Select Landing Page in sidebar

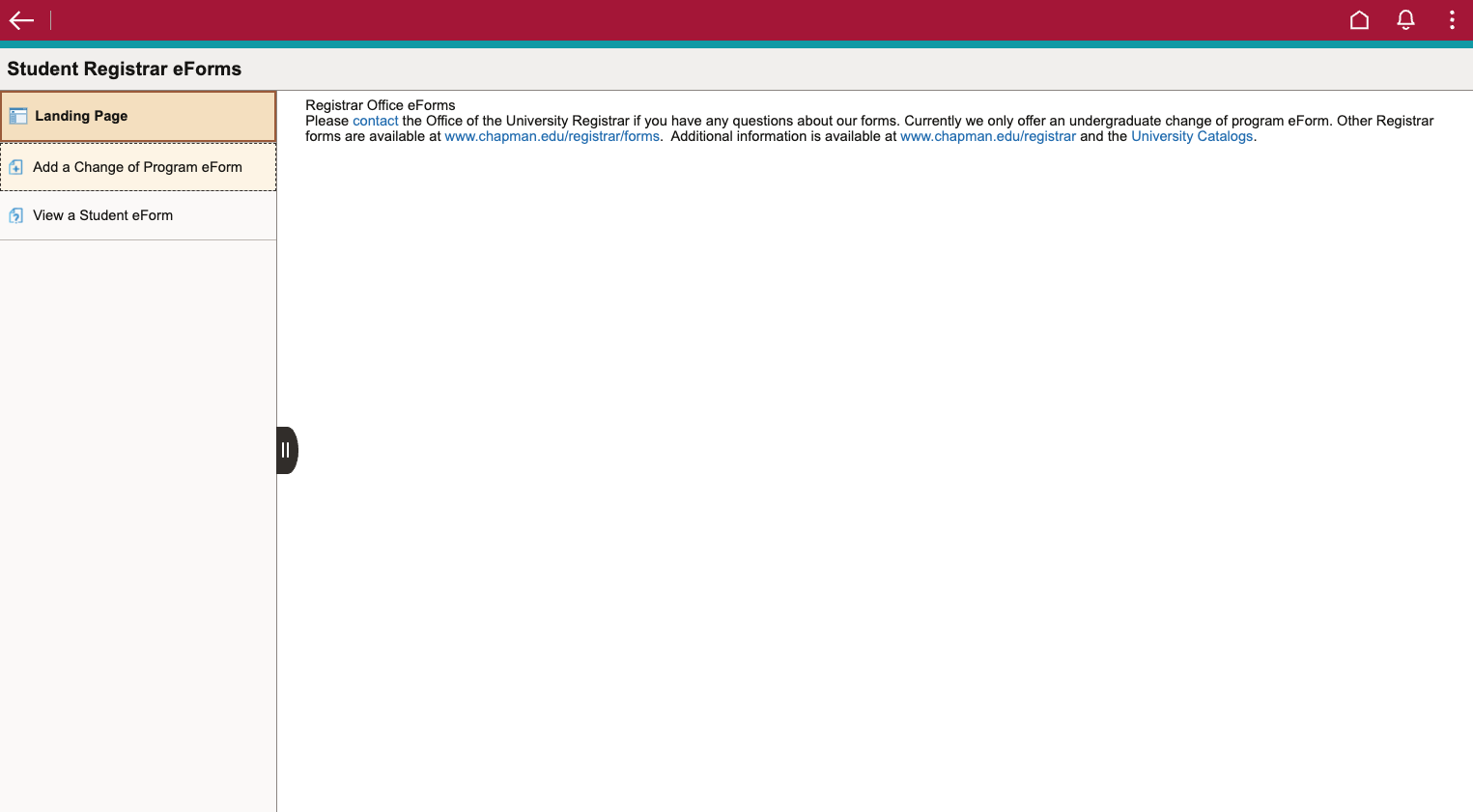138,116
